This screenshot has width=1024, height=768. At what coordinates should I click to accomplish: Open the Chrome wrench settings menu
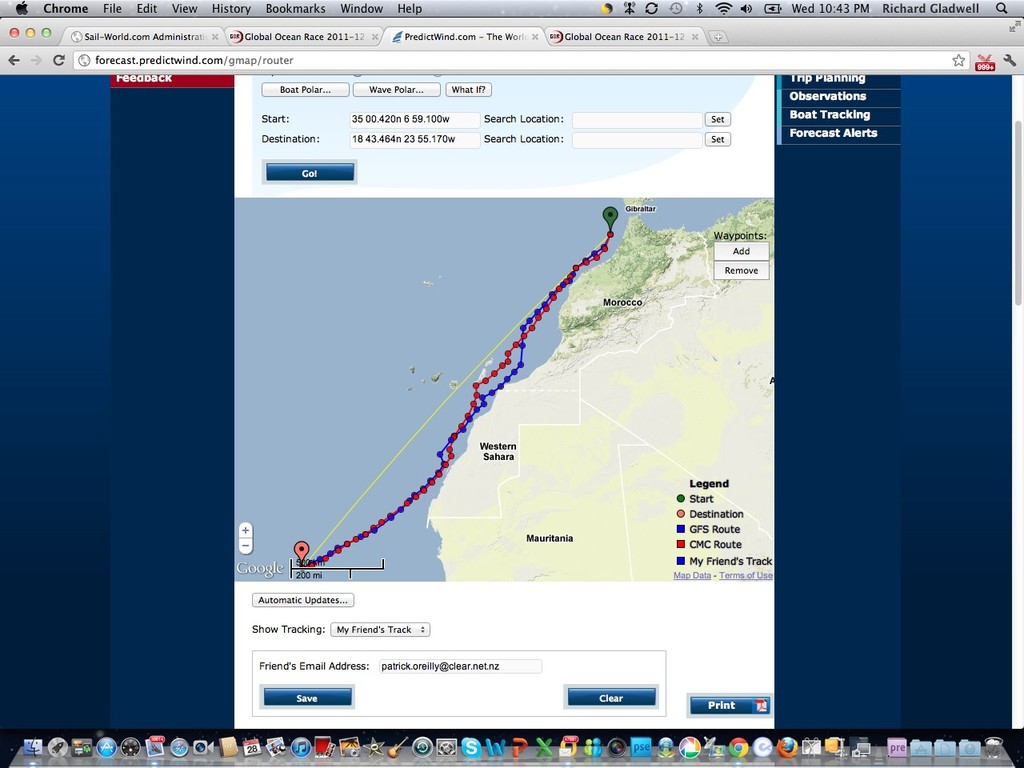point(1009,60)
